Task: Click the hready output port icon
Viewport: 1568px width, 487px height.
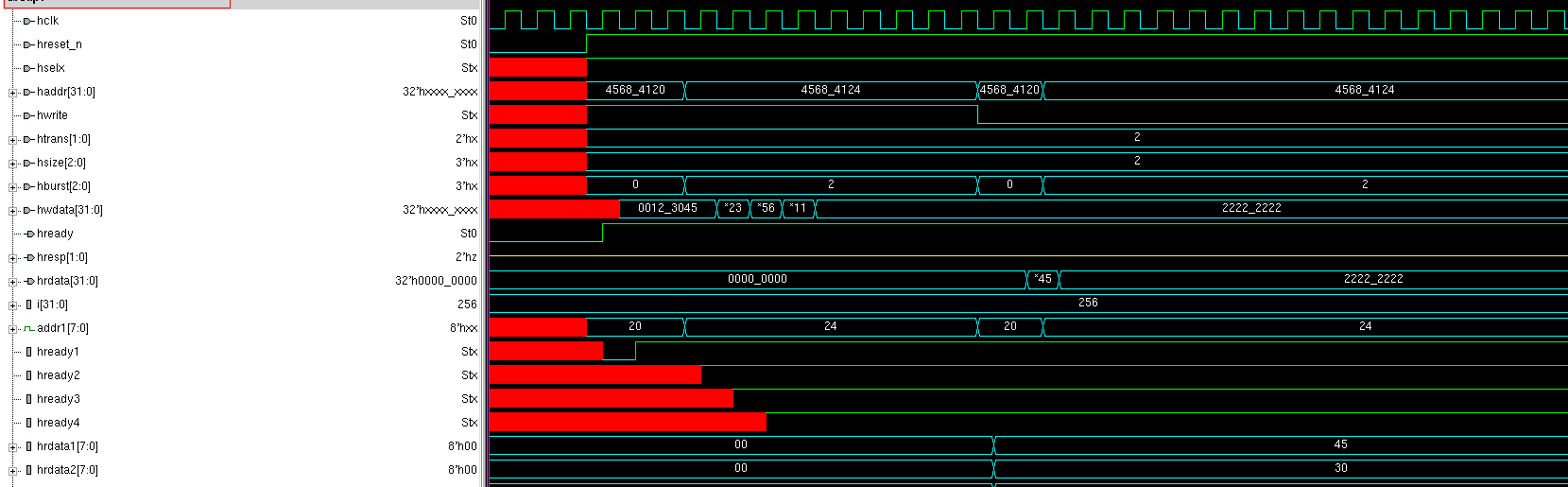Action: 28,234
